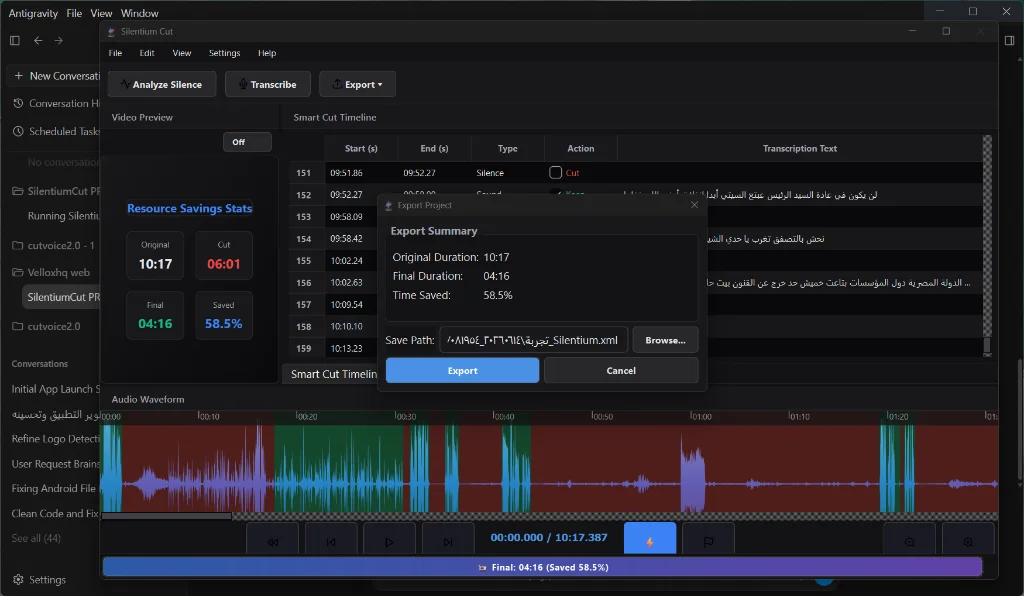Click Browse to choose save path
1024x596 pixels.
[665, 340]
